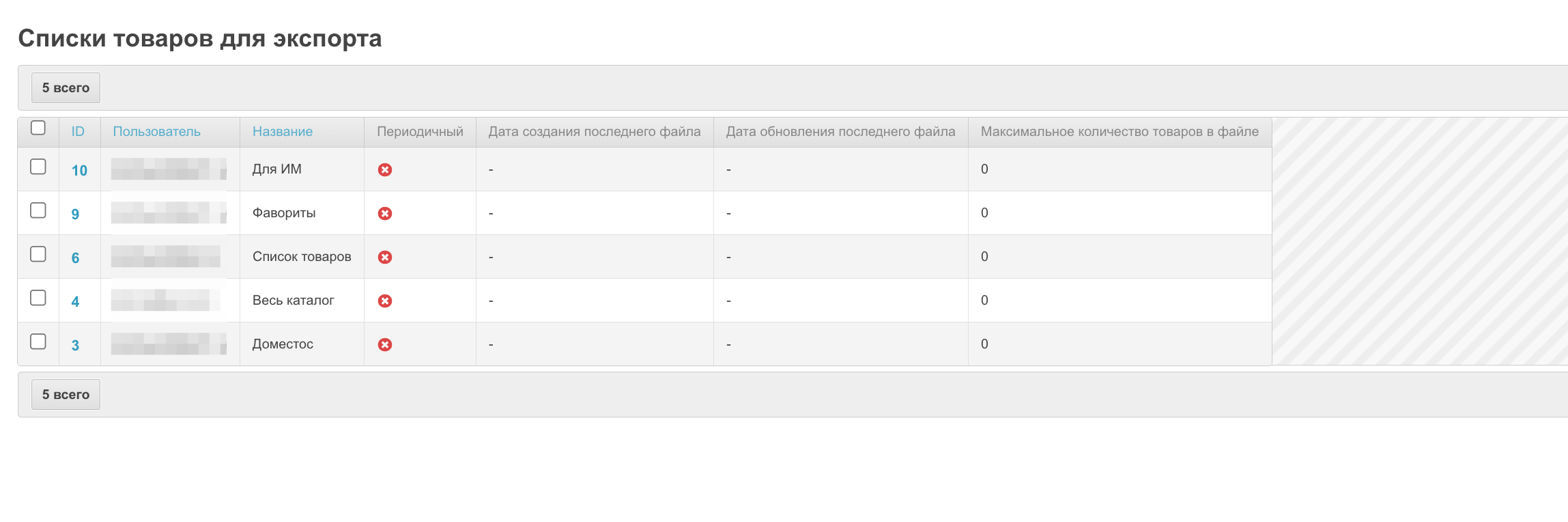Click the top '5 всего' counter button
Viewport: 1568px width, 522px height.
(x=66, y=87)
